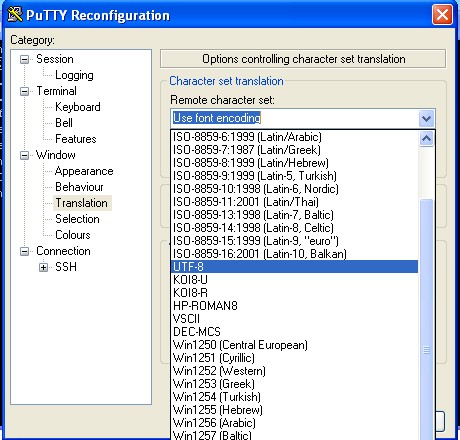
Task: Select Connection category
Action: click(x=63, y=251)
